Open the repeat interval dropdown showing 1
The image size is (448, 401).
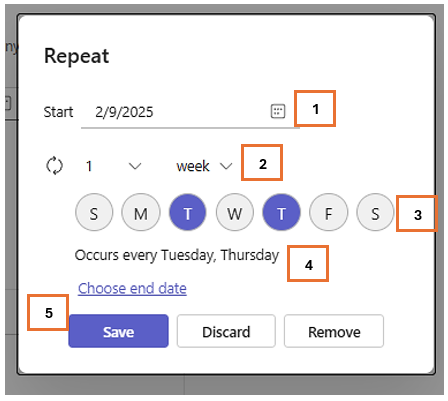click(x=113, y=166)
